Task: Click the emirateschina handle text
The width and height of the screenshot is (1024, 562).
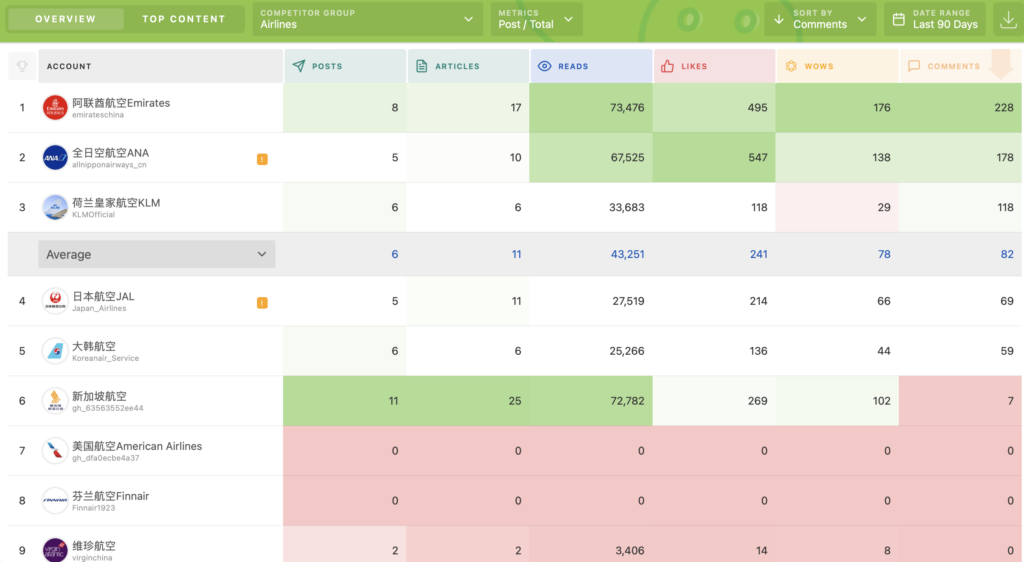Action: pos(98,115)
